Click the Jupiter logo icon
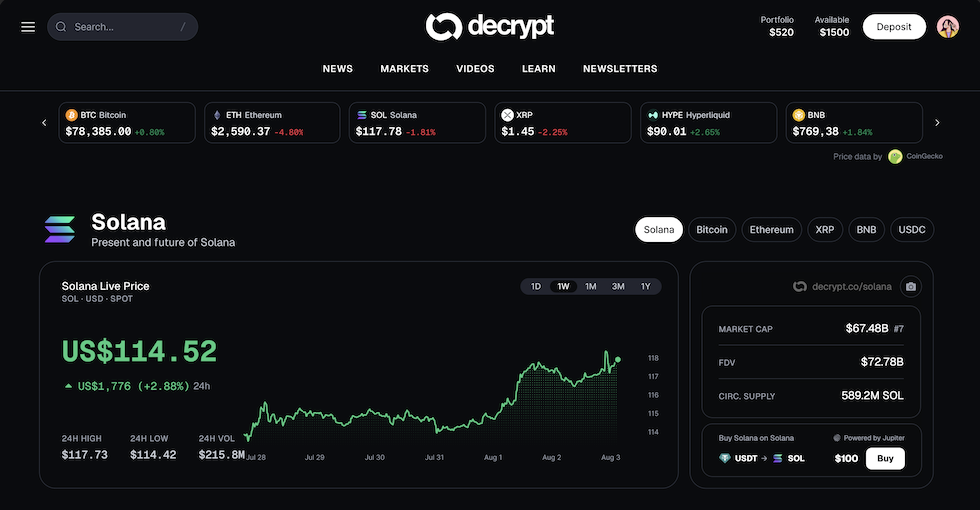The height and width of the screenshot is (510, 980). (x=837, y=438)
